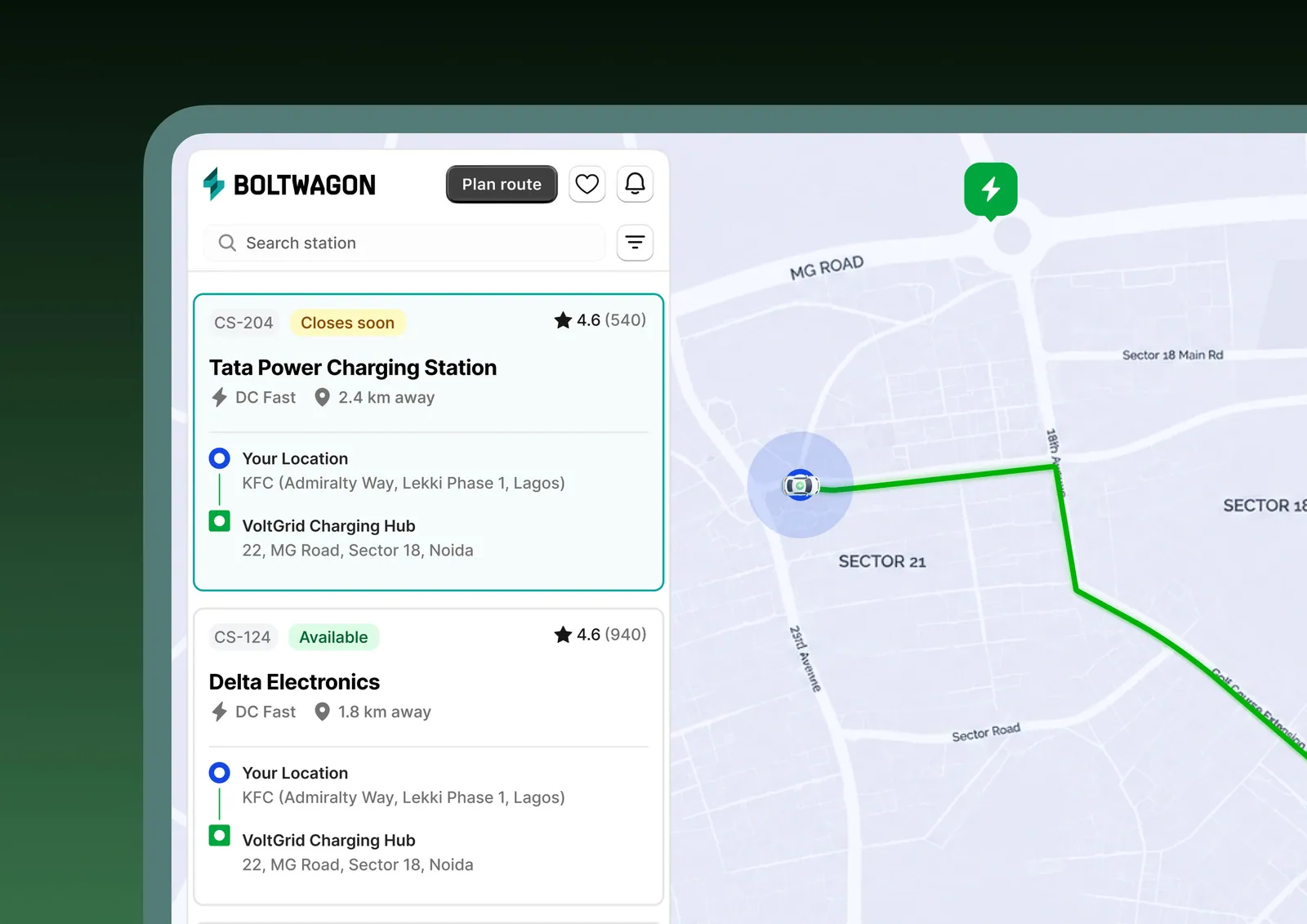The width and height of the screenshot is (1307, 924).
Task: Click the 4.6 (940) rating text
Action: pyautogui.click(x=611, y=635)
